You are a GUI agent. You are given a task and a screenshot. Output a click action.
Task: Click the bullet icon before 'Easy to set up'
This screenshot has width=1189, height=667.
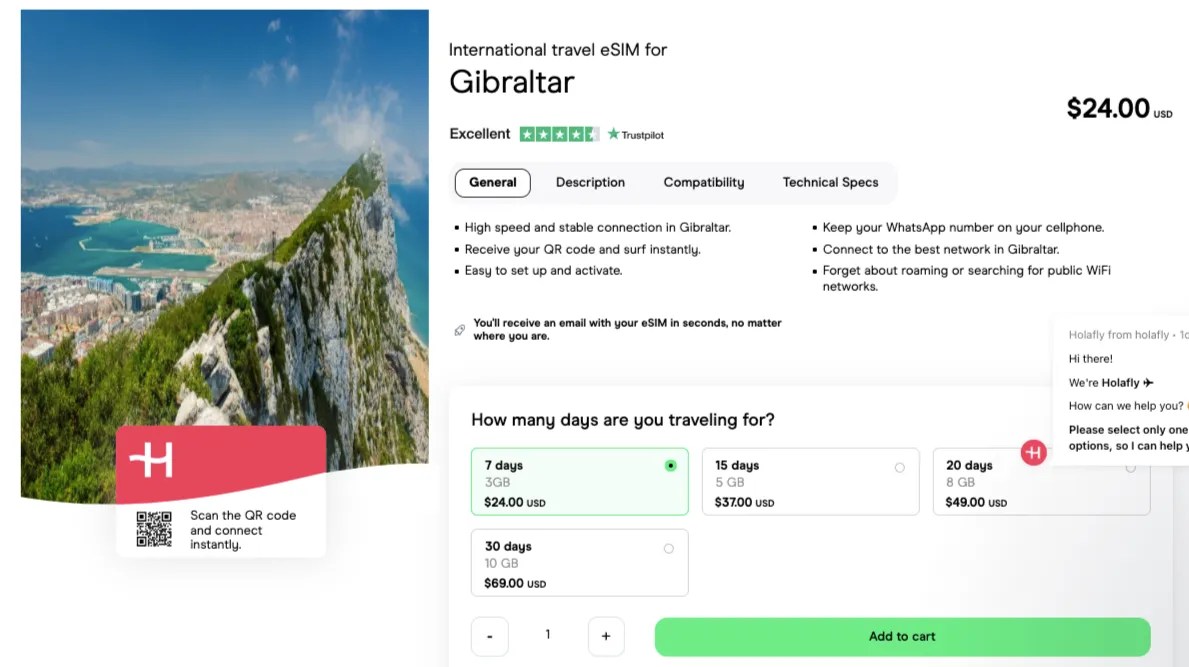click(x=456, y=270)
